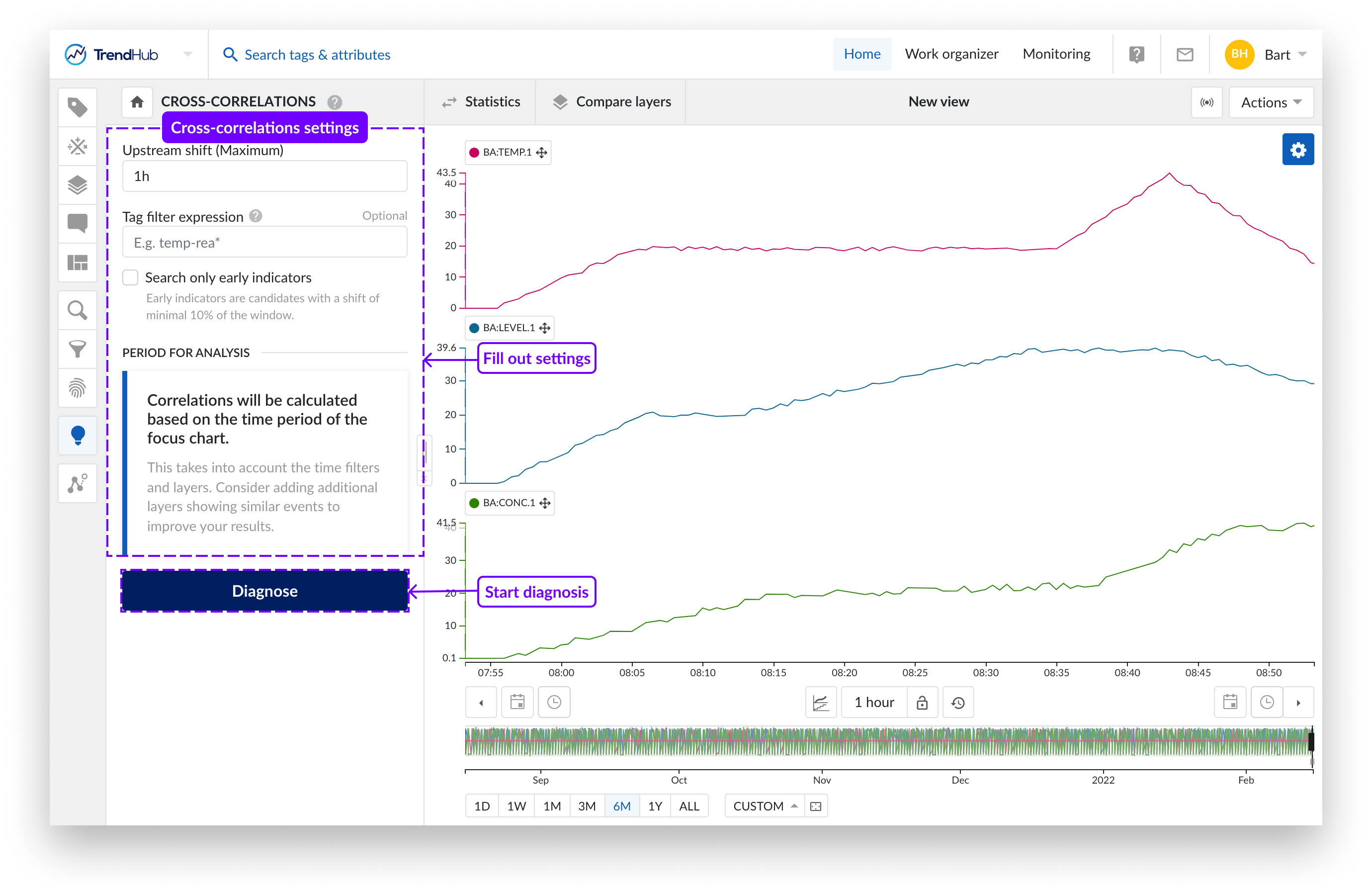The width and height of the screenshot is (1372, 895).
Task: Click the Diagnose button
Action: pos(264,591)
